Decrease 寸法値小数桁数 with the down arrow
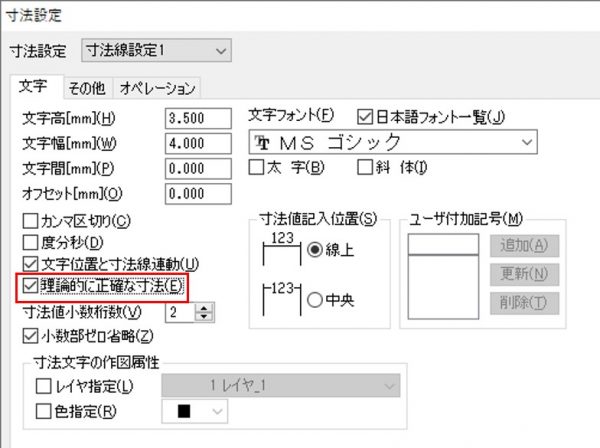Viewport: 600px width, 448px height. (204, 317)
